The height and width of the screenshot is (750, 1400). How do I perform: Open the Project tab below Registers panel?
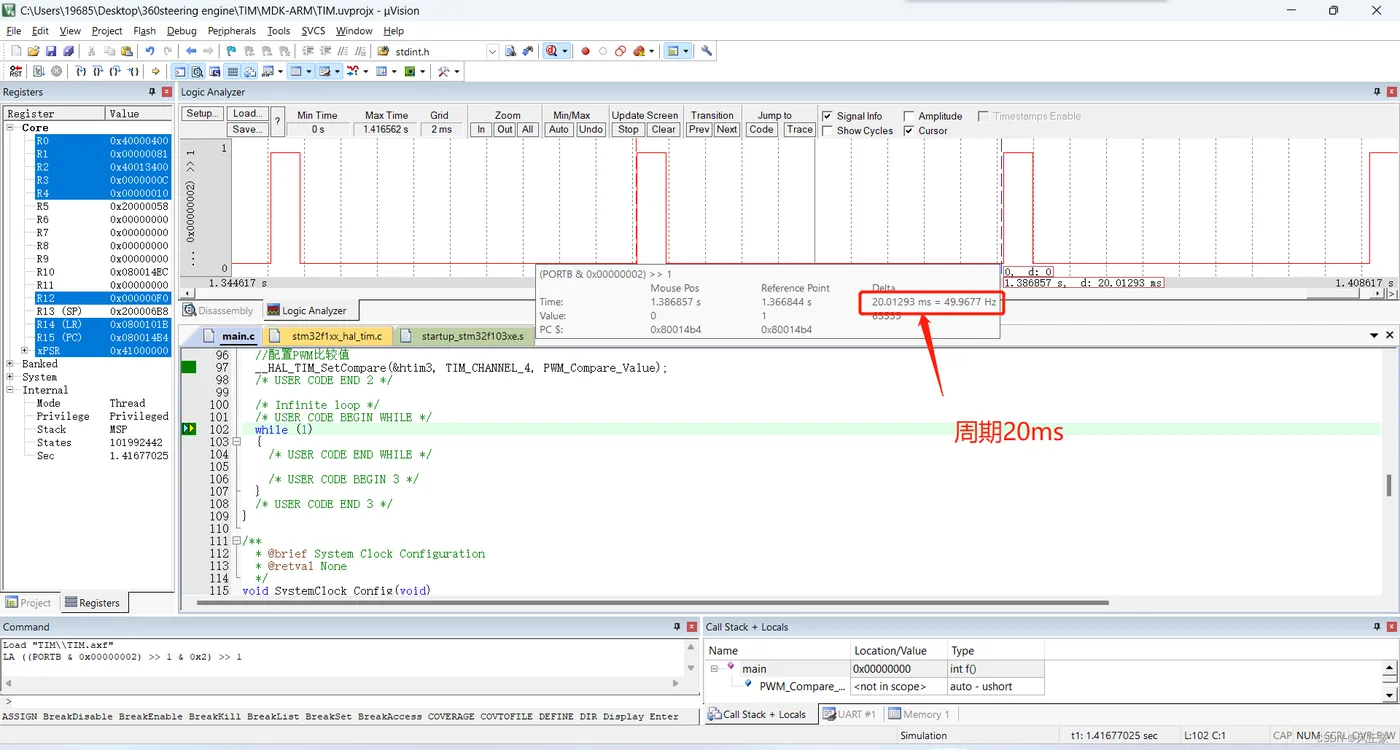pyautogui.click(x=30, y=603)
